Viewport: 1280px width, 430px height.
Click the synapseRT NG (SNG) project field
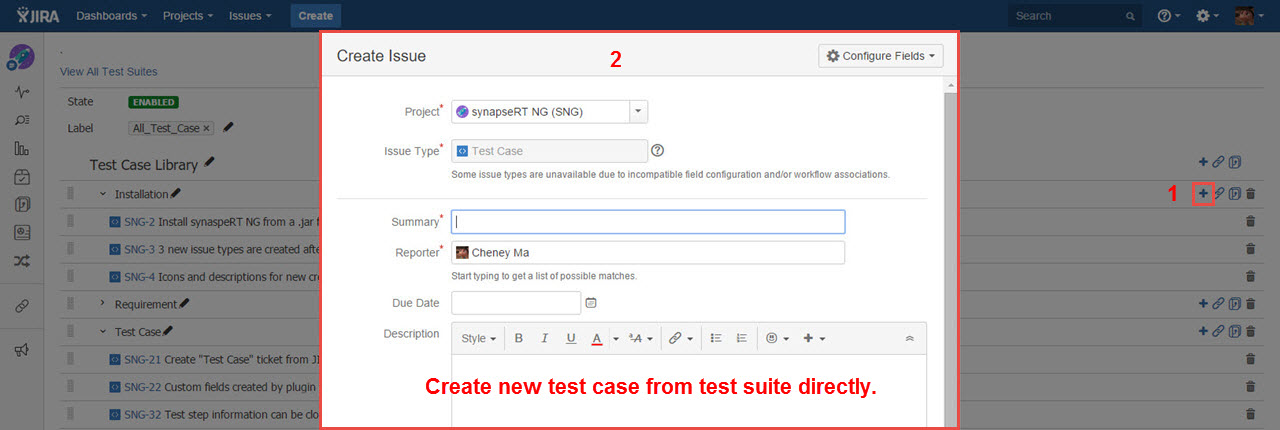click(541, 112)
